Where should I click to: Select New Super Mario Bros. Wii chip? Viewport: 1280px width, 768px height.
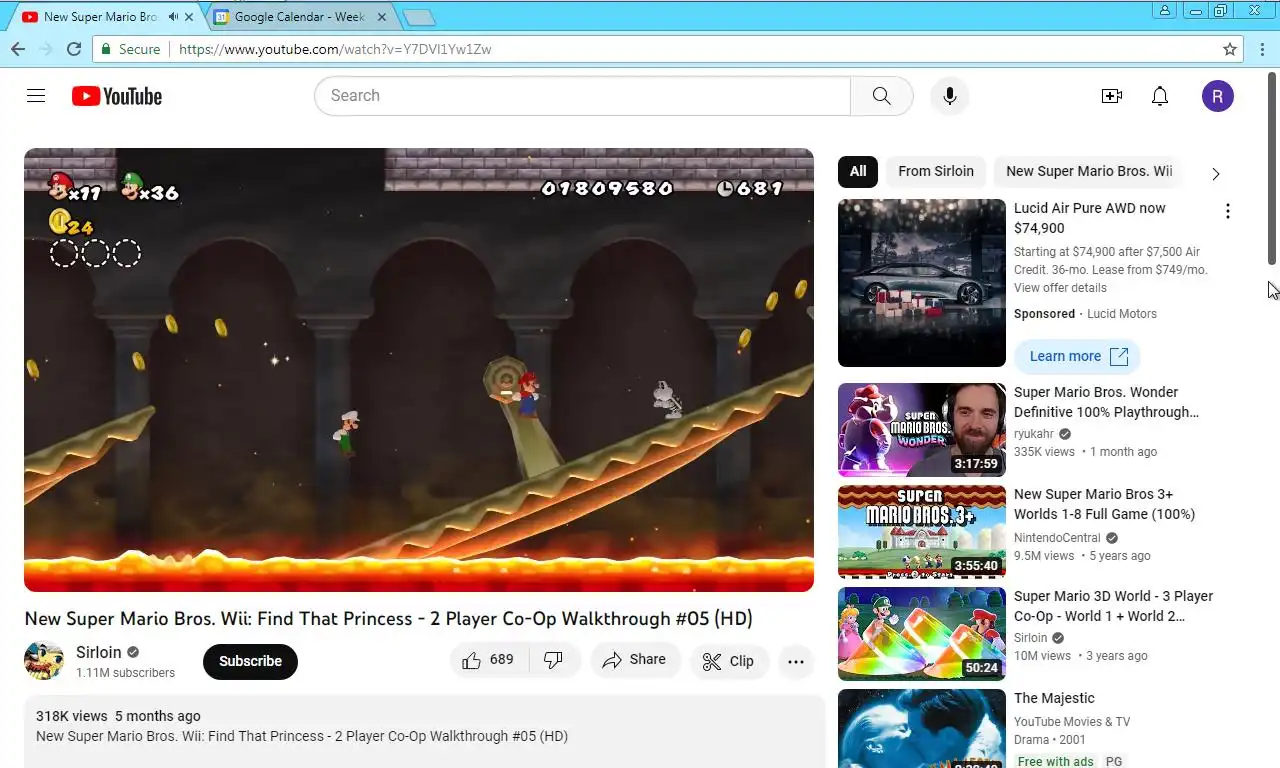click(1089, 171)
